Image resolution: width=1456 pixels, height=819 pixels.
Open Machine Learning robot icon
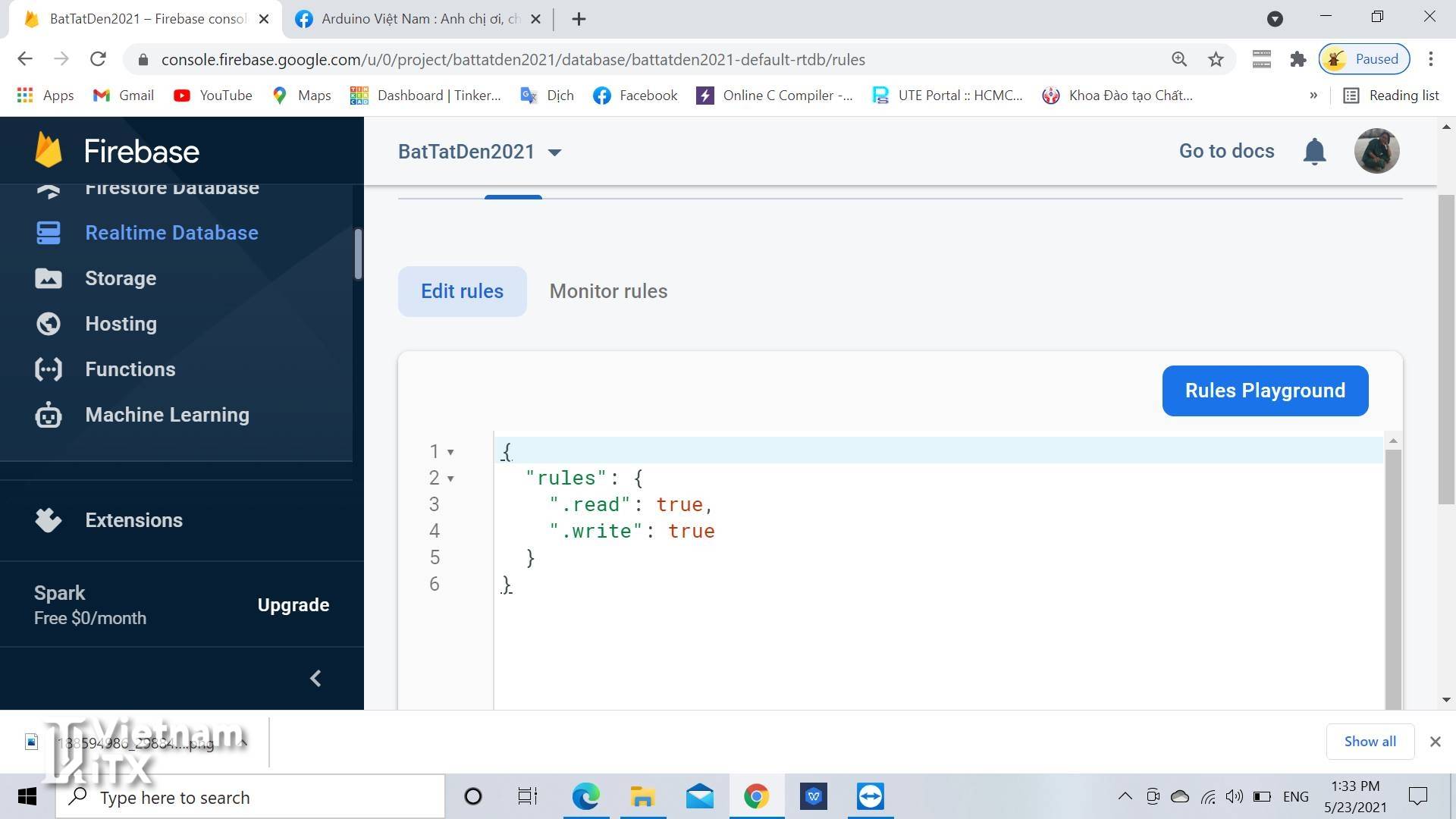[49, 415]
